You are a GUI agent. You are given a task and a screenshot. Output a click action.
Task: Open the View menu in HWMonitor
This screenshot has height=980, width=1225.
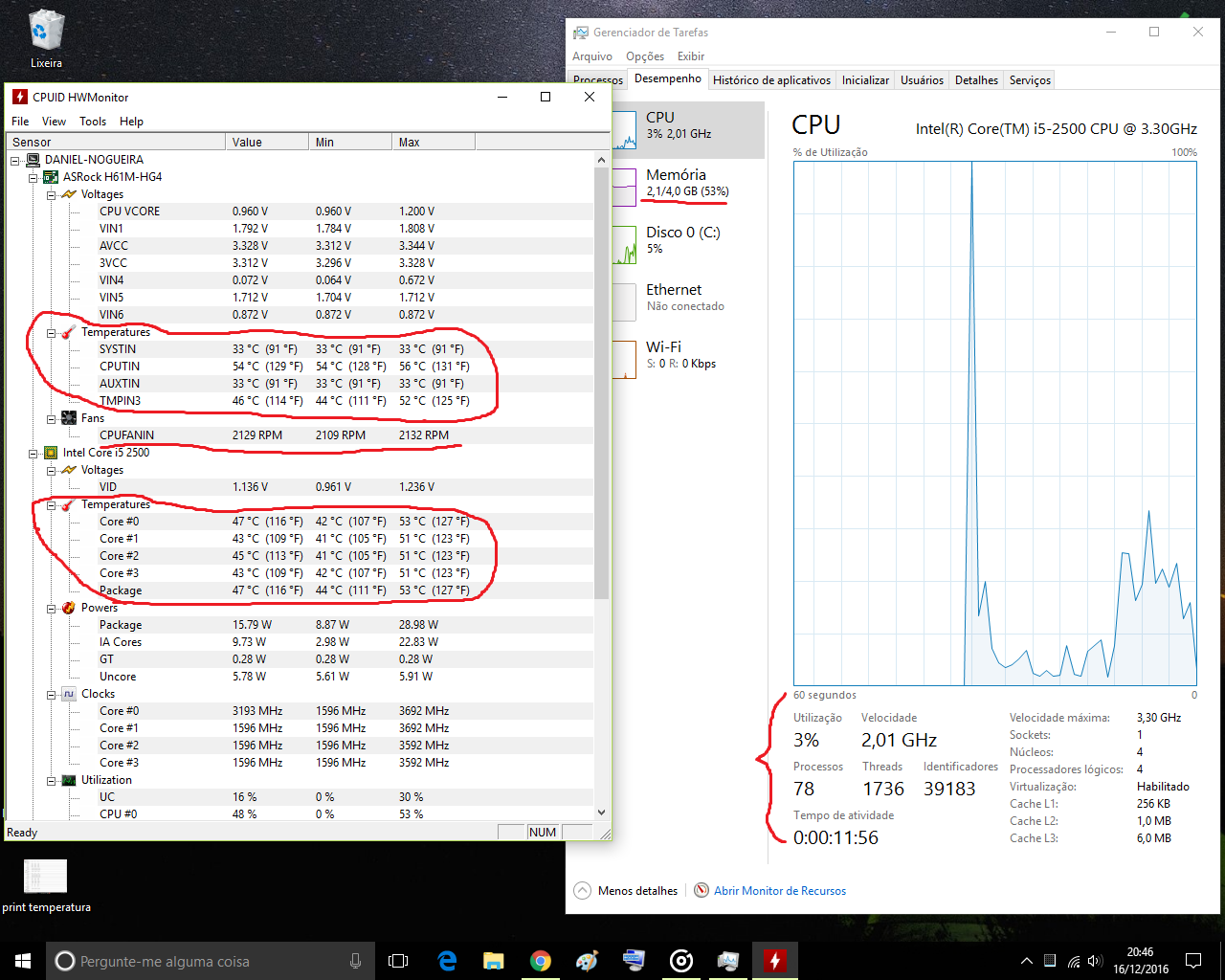54,122
